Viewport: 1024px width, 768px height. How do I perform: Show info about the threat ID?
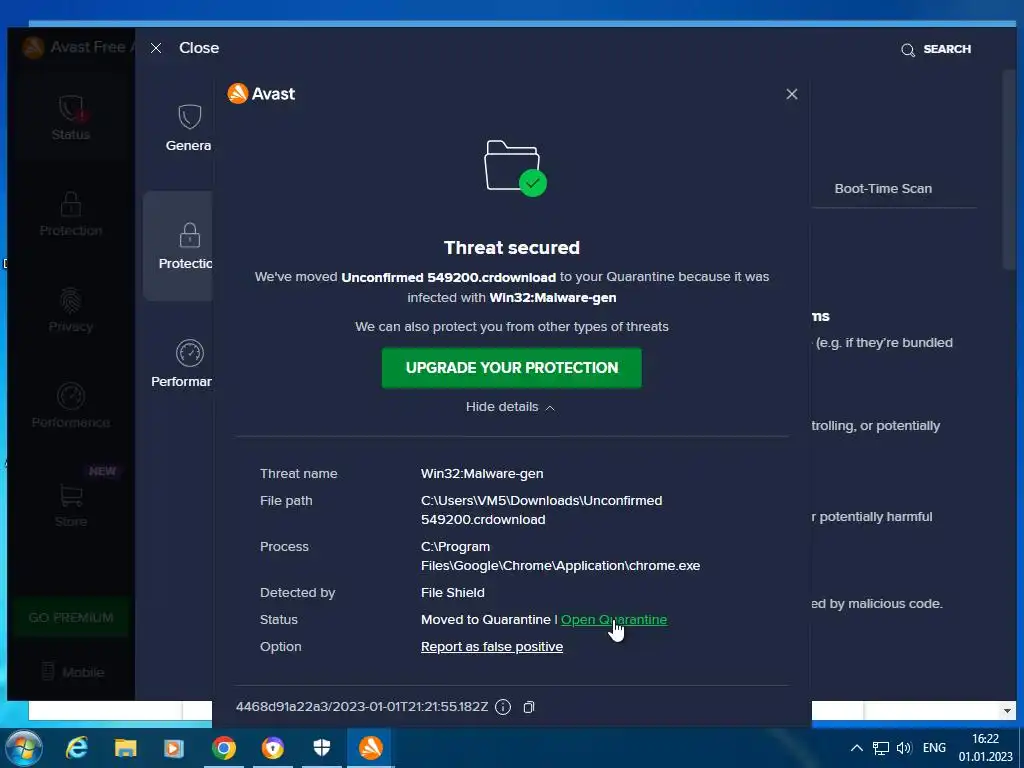pyautogui.click(x=503, y=707)
